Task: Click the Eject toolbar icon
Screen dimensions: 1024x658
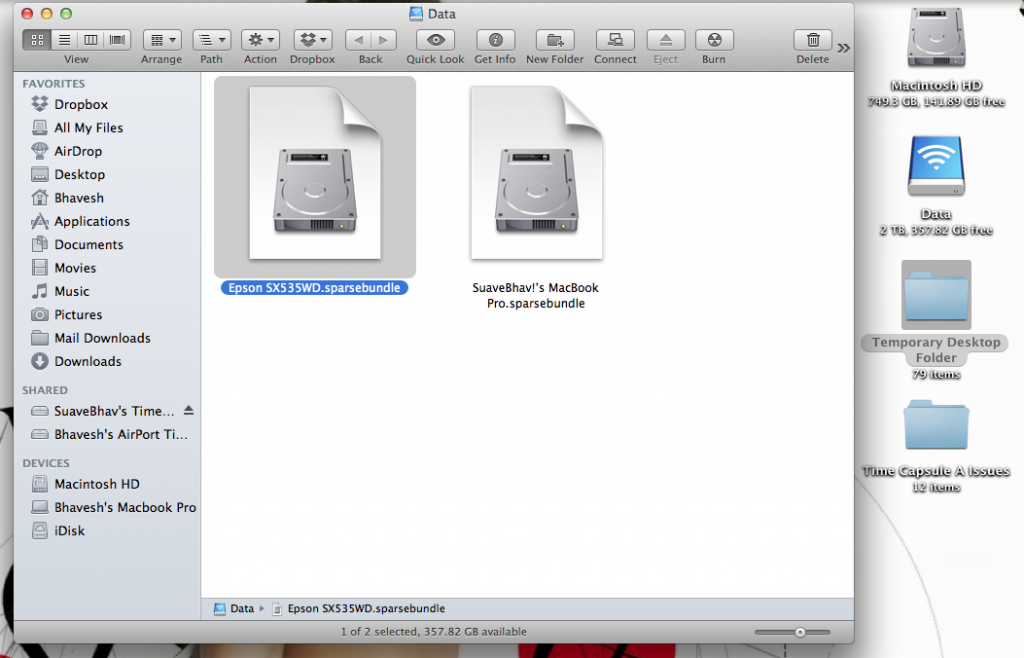Action: (x=665, y=40)
